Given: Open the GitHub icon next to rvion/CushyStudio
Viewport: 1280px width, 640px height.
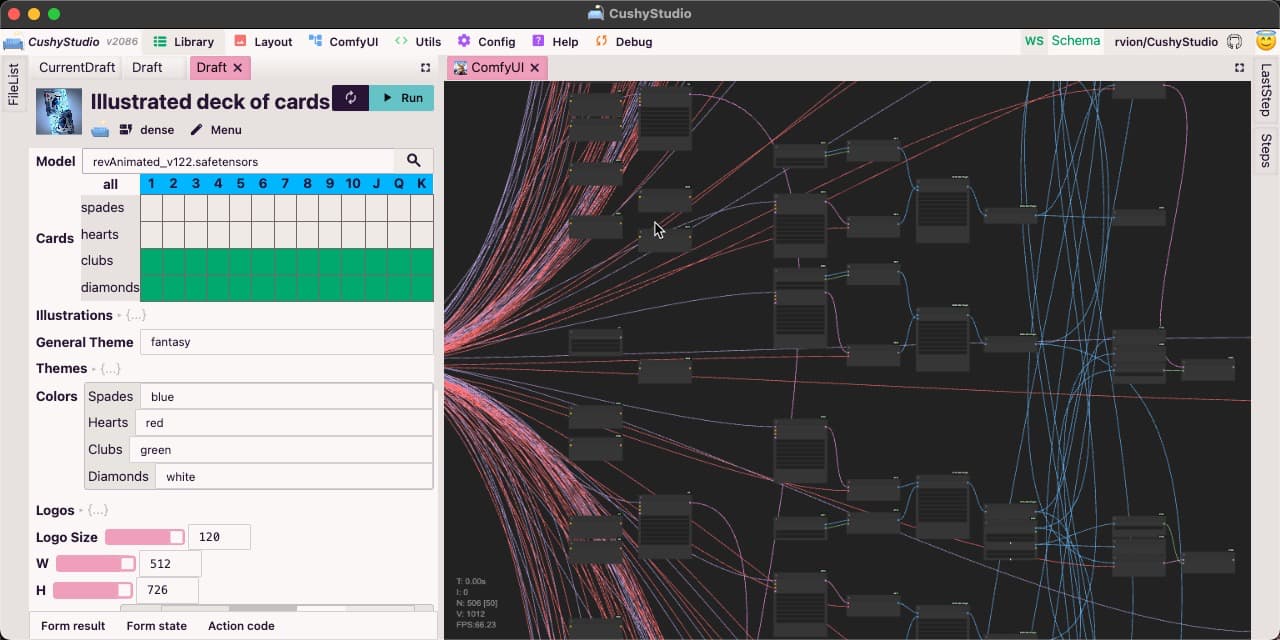Looking at the screenshot, I should point(1235,42).
